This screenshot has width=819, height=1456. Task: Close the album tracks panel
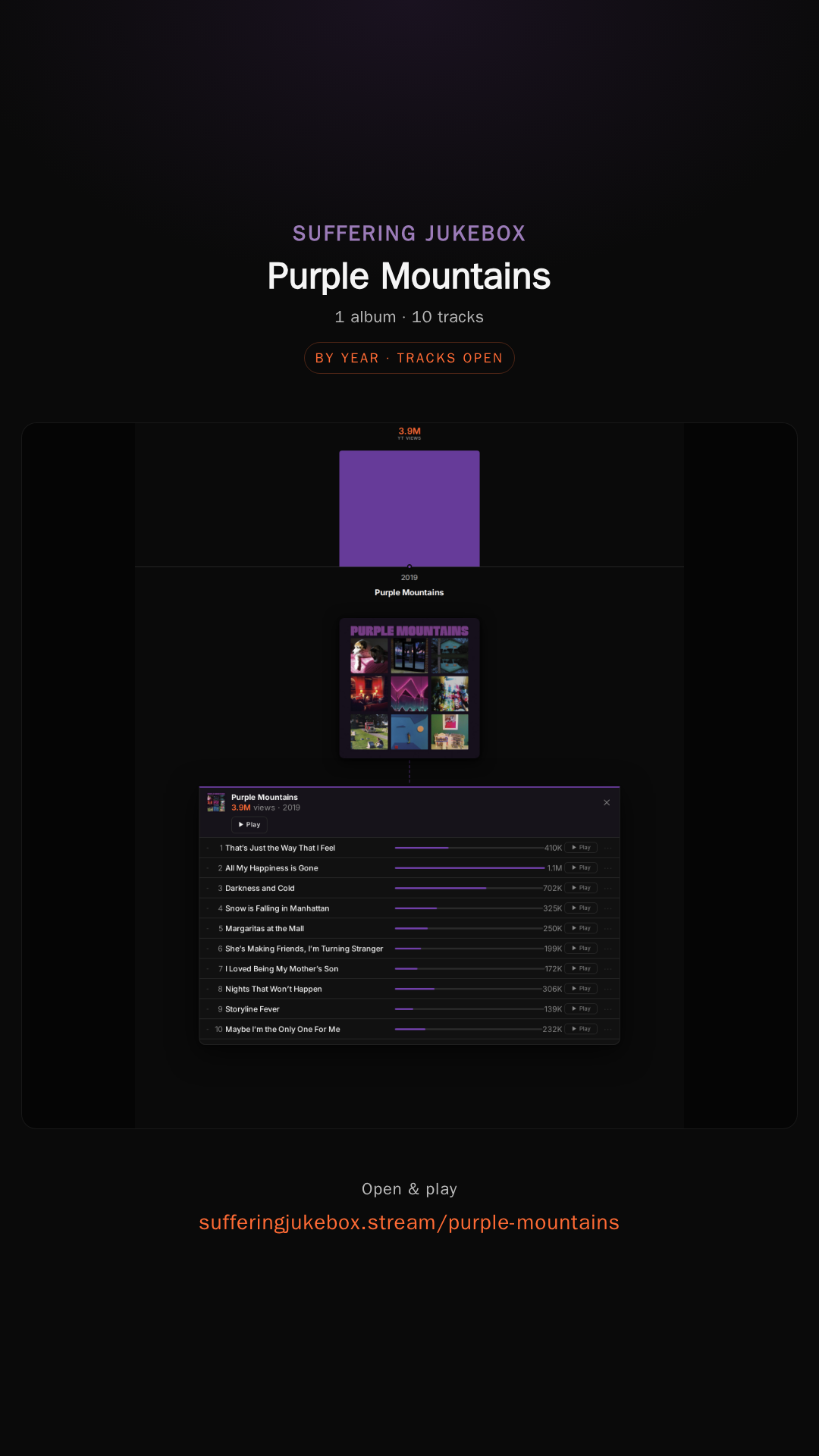point(607,802)
